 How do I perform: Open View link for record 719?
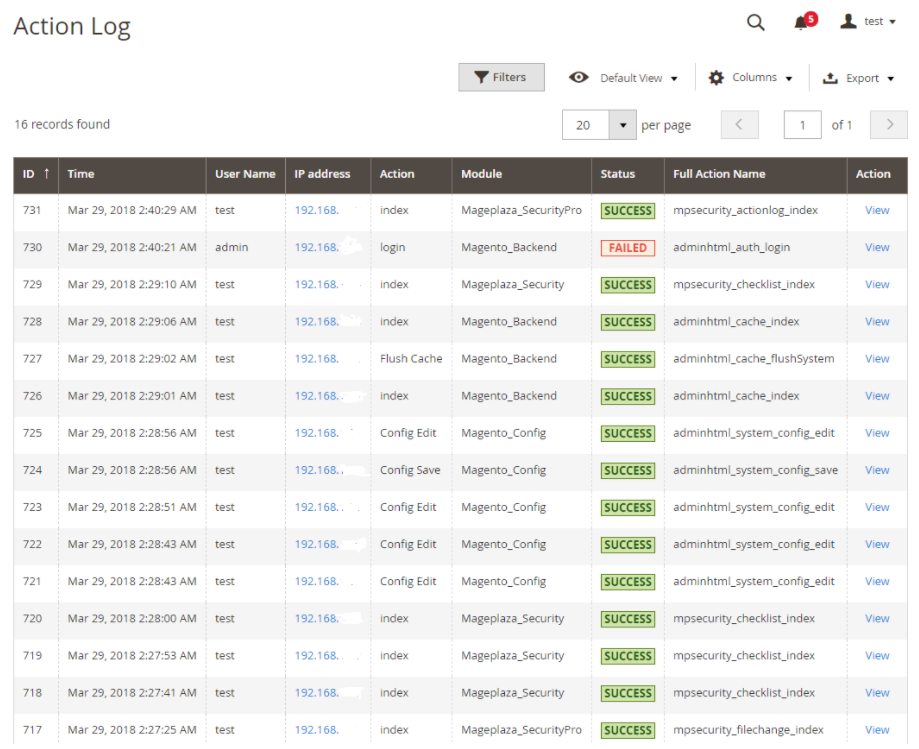coord(877,656)
